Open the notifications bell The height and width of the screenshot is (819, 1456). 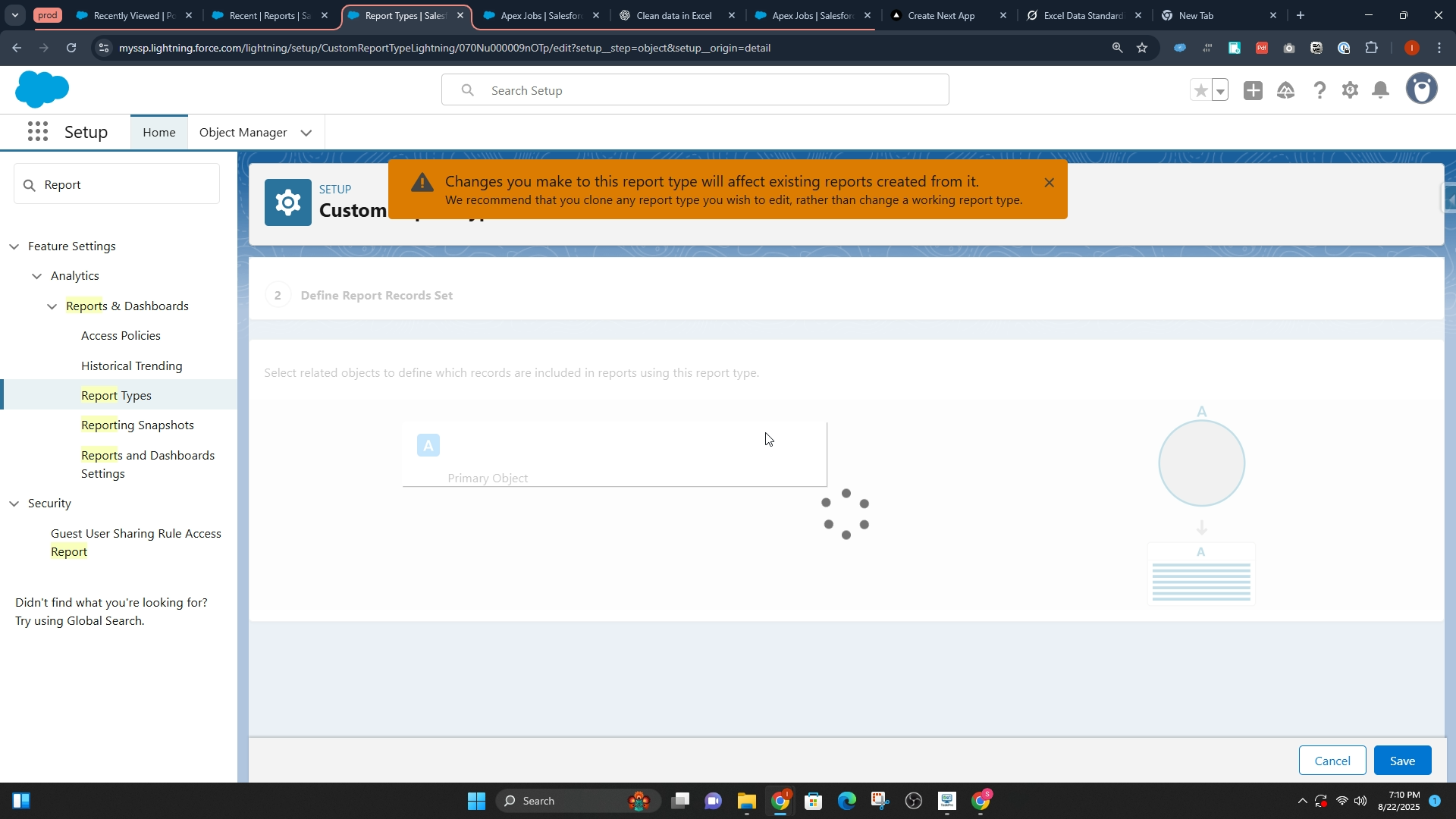[x=1381, y=90]
